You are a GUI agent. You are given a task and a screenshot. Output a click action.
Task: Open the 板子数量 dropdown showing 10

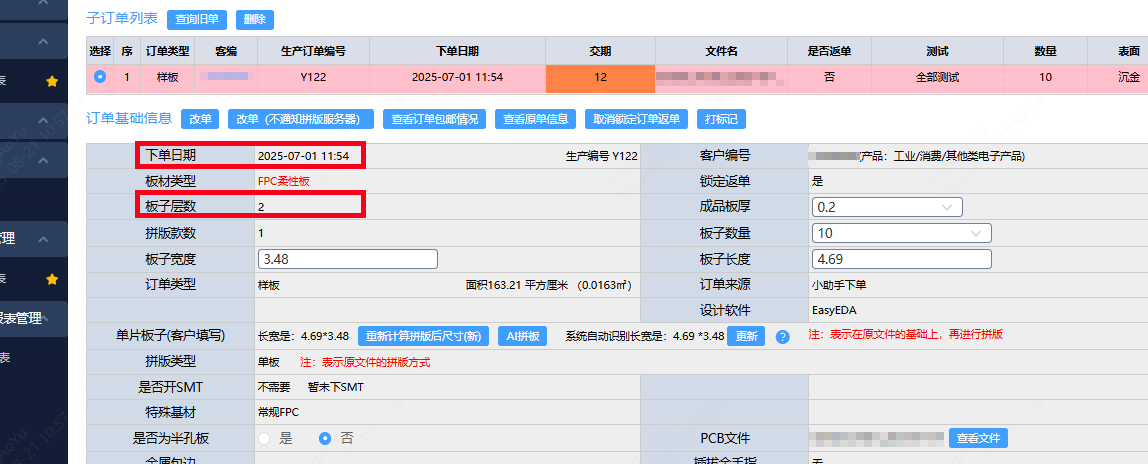click(x=901, y=233)
